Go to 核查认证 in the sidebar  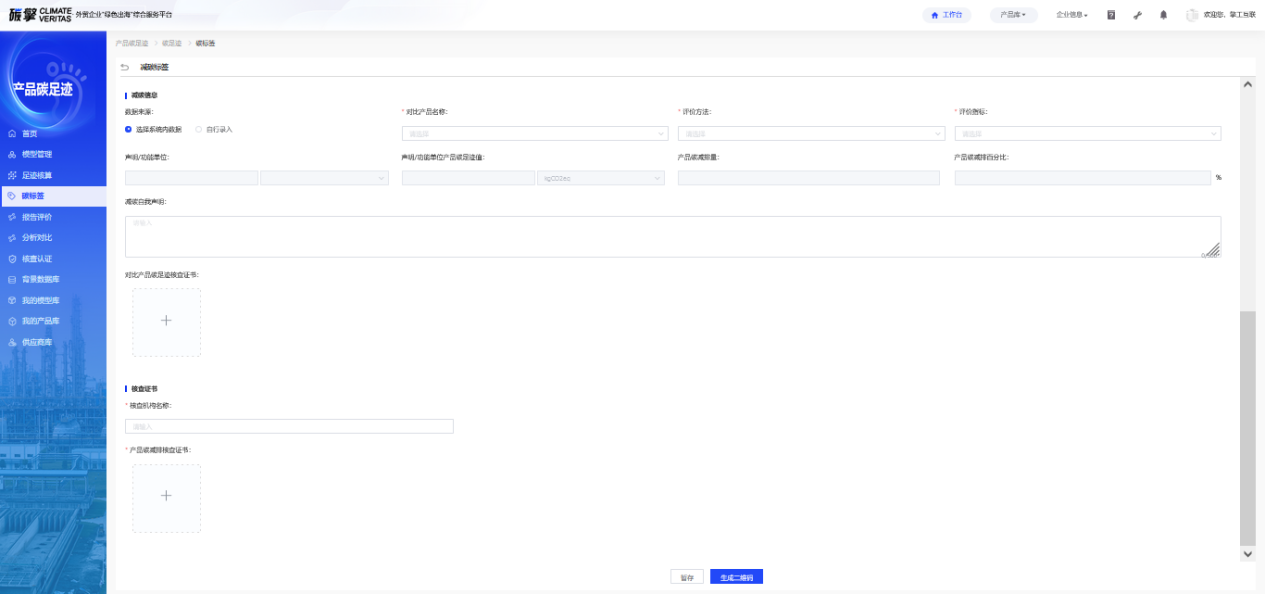(x=37, y=259)
